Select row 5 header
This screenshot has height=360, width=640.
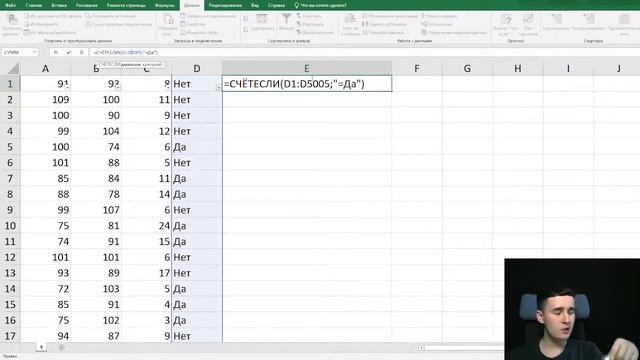[x=10, y=147]
